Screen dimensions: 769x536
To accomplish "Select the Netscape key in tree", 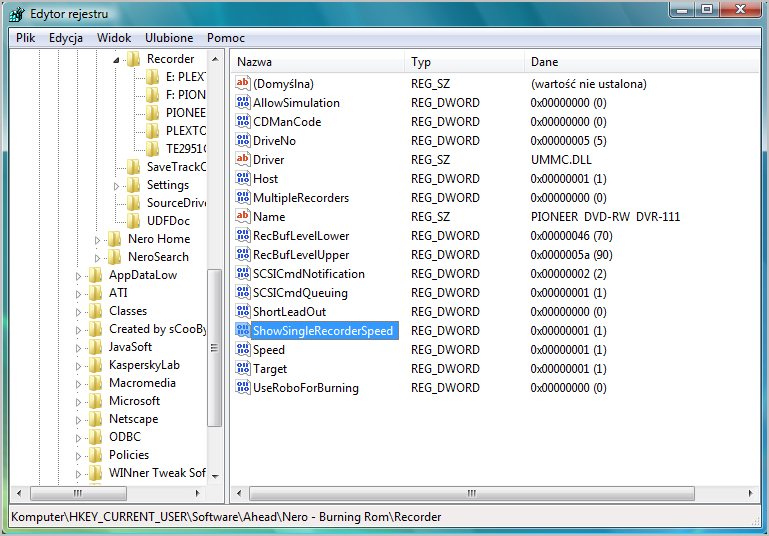I will pyautogui.click(x=133, y=419).
